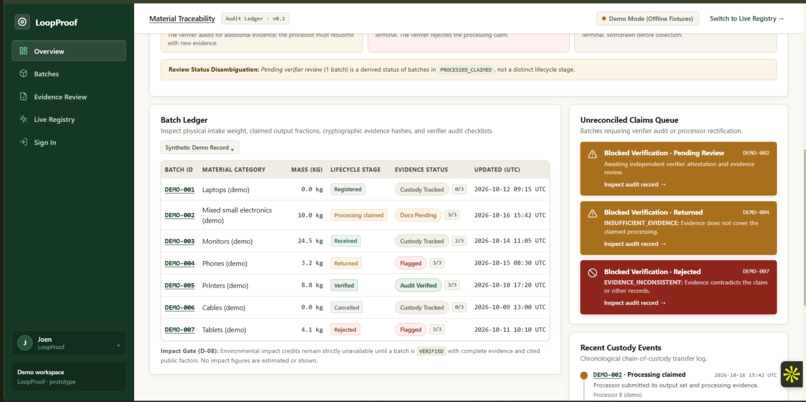Open the Overview sidebar item
The width and height of the screenshot is (806, 402).
(69, 51)
